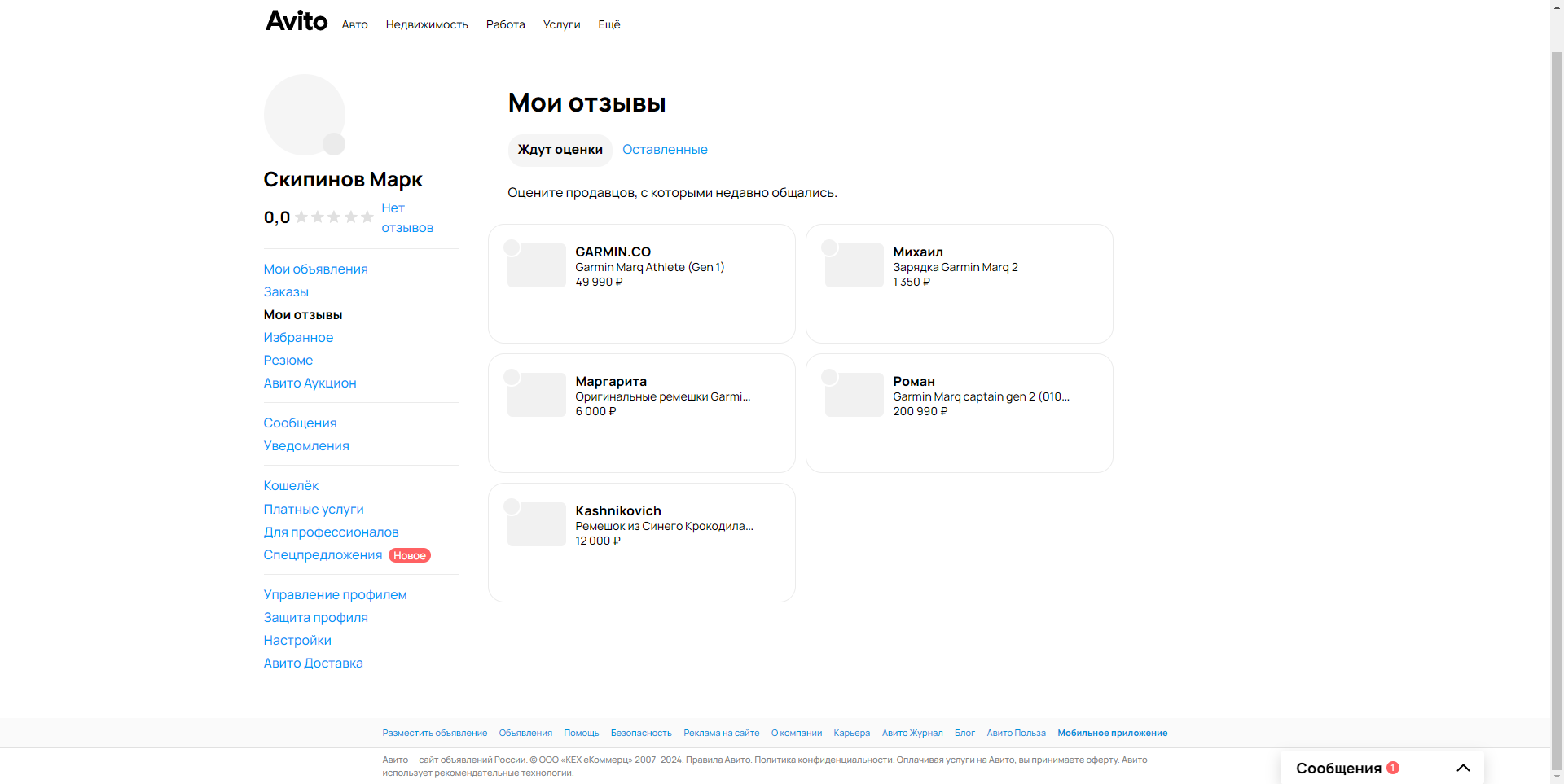This screenshot has width=1564, height=784.
Task: Open the Avito logo homepage
Action: [297, 21]
